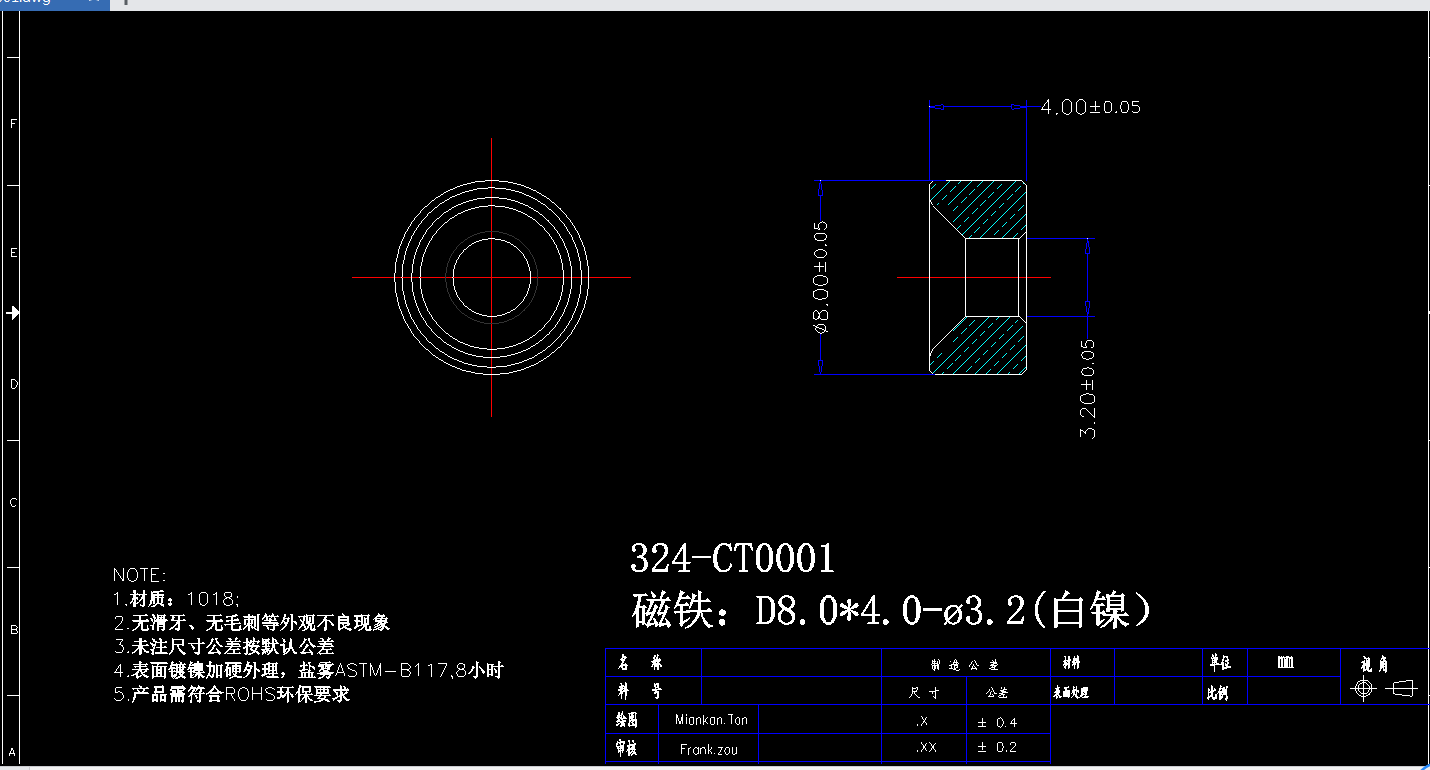This screenshot has height=770, width=1430.
Task: Select the ø8.00±0.05 diameter dimension text
Action: (x=821, y=276)
